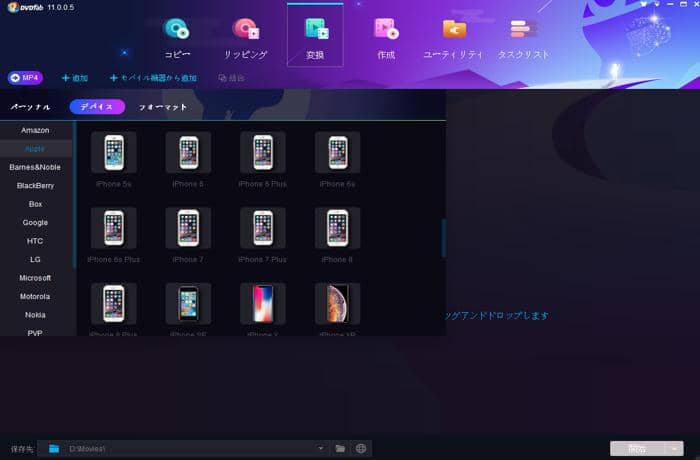Click the start button at bottom right

pyautogui.click(x=638, y=448)
